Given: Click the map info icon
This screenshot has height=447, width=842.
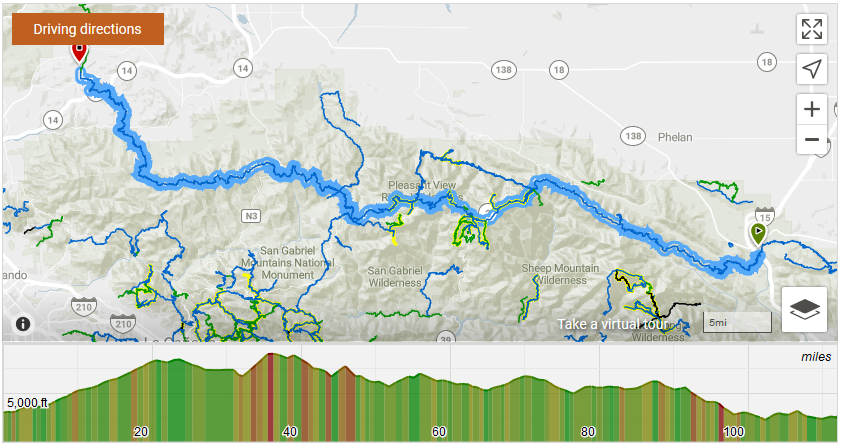Looking at the screenshot, I should [23, 324].
